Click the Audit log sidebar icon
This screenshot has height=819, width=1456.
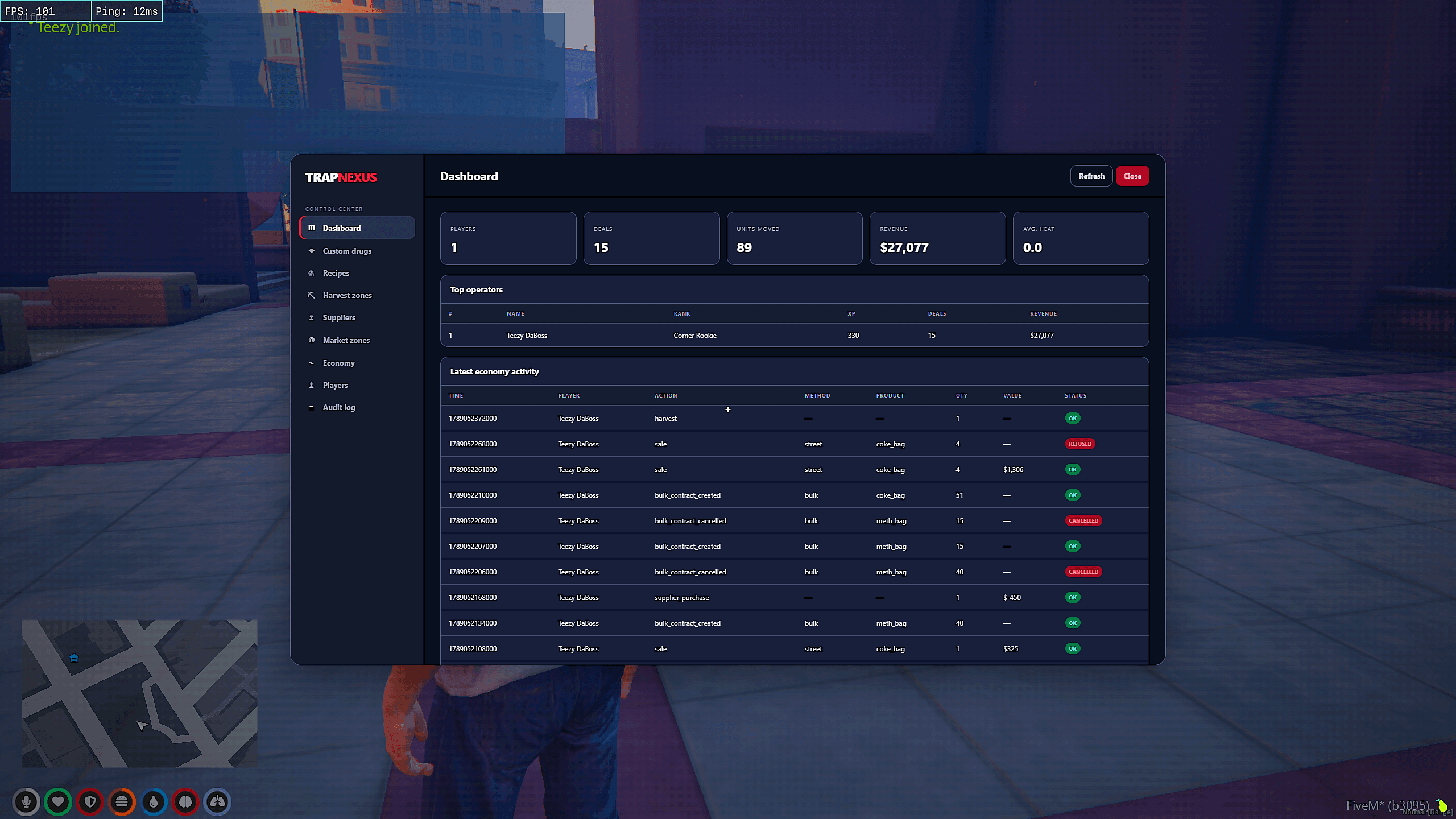[311, 407]
